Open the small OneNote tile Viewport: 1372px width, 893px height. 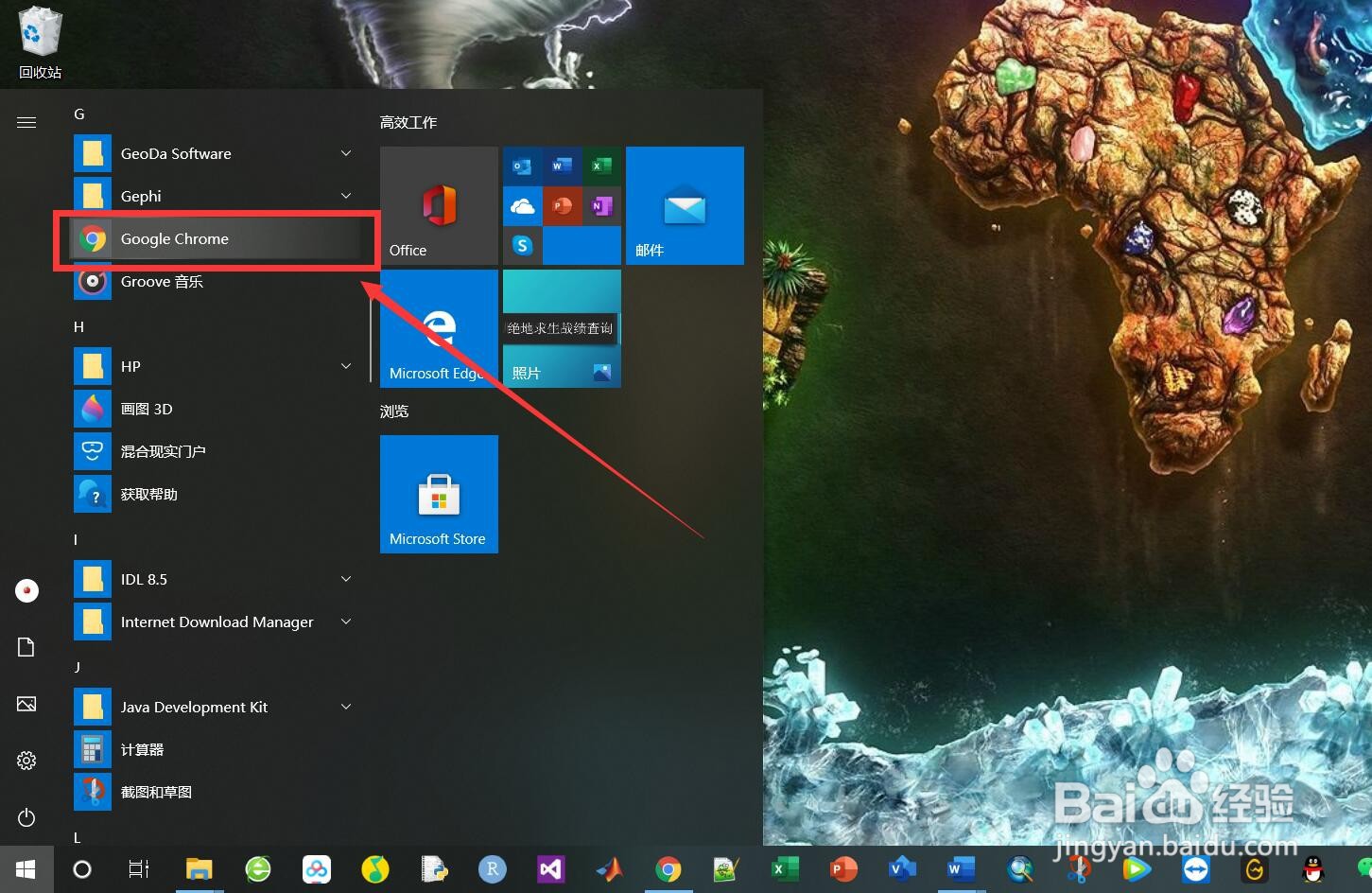(601, 205)
